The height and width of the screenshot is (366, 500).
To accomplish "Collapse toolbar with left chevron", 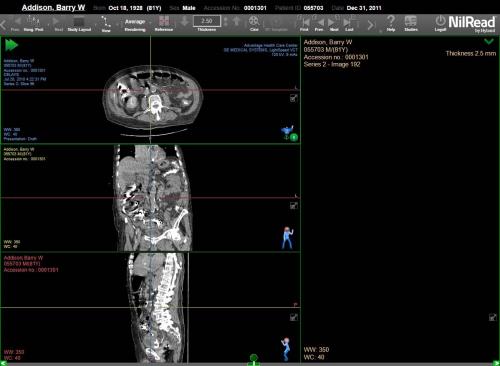I will coord(3,24).
